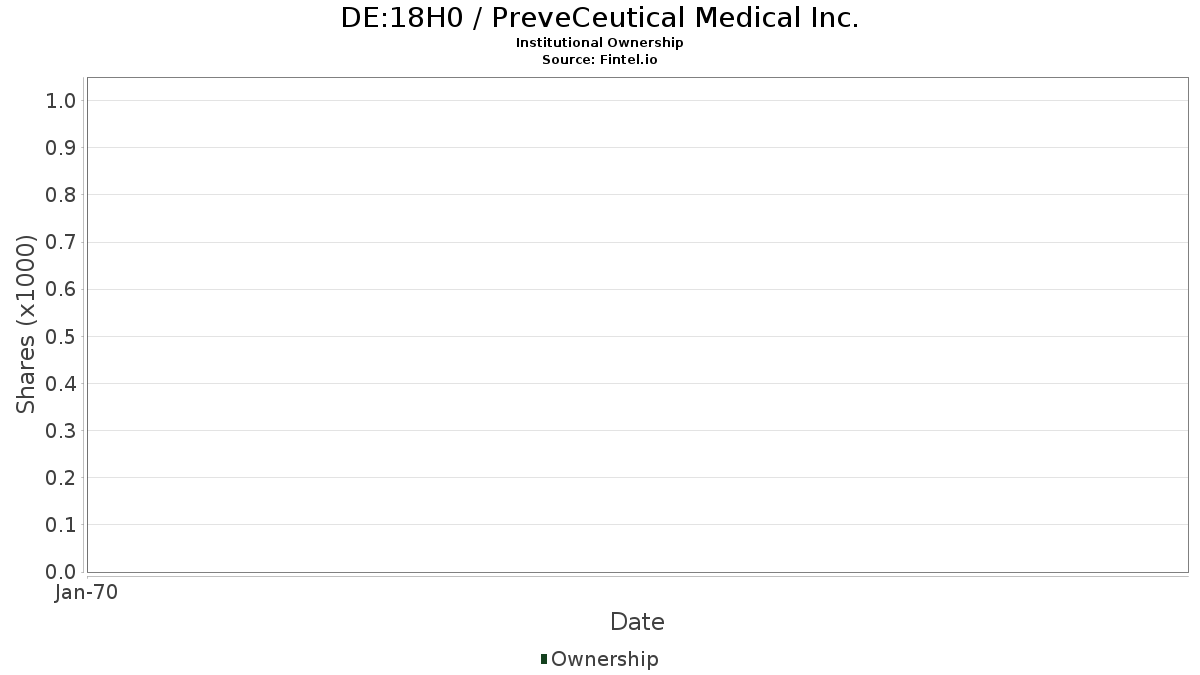Click the Shares (x1000) axis title
The height and width of the screenshot is (675, 1200).
tap(26, 324)
